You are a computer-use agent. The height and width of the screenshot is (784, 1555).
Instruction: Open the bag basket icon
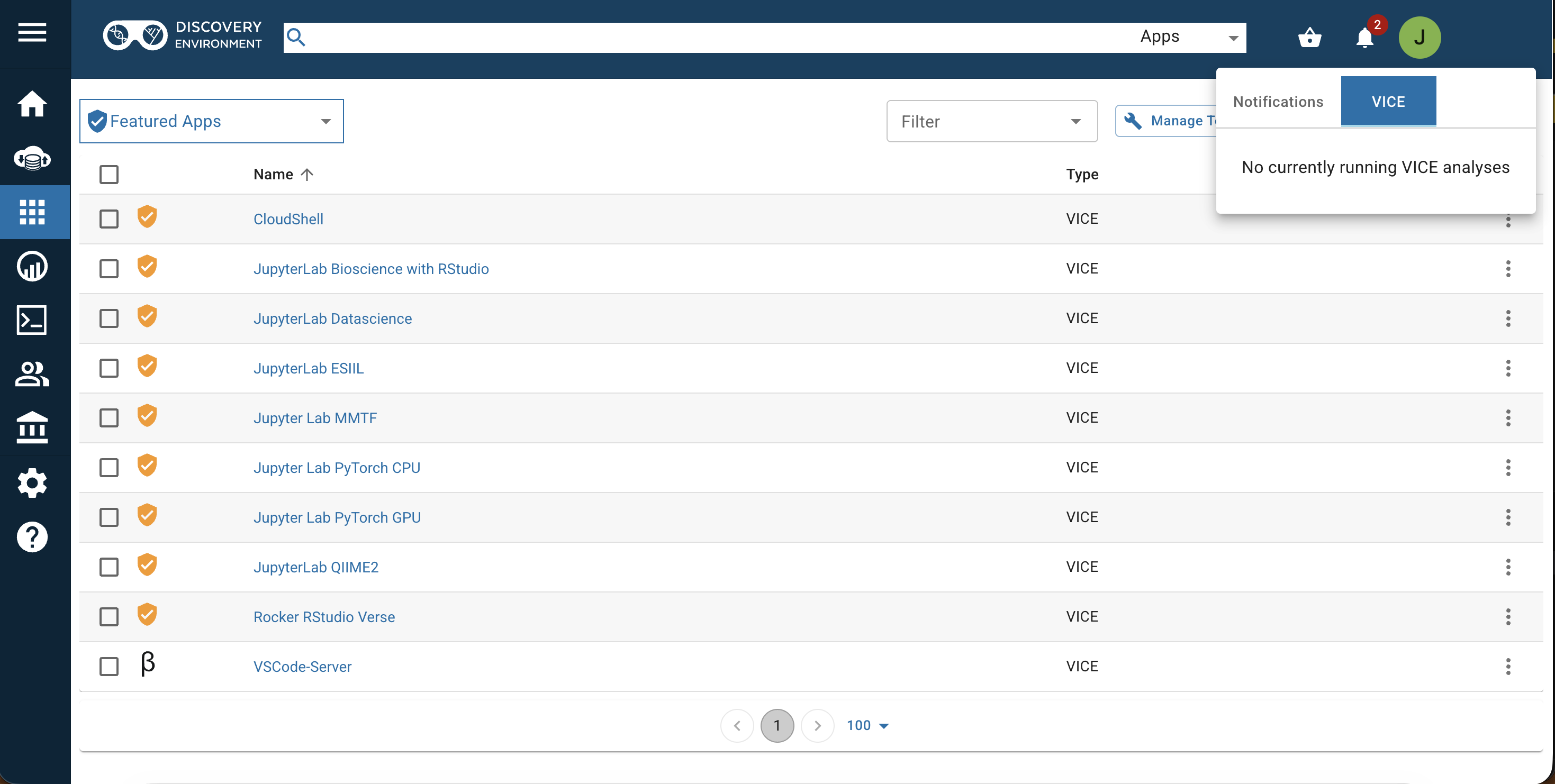click(1309, 38)
